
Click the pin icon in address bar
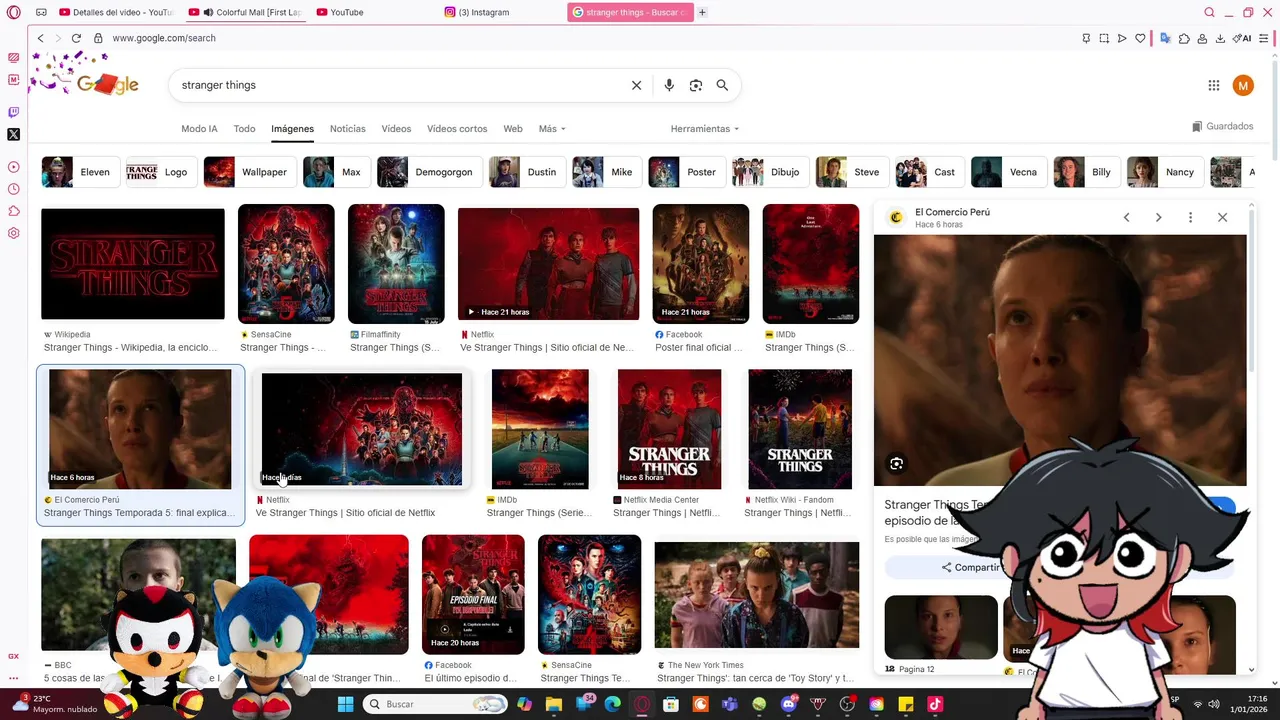point(1086,38)
